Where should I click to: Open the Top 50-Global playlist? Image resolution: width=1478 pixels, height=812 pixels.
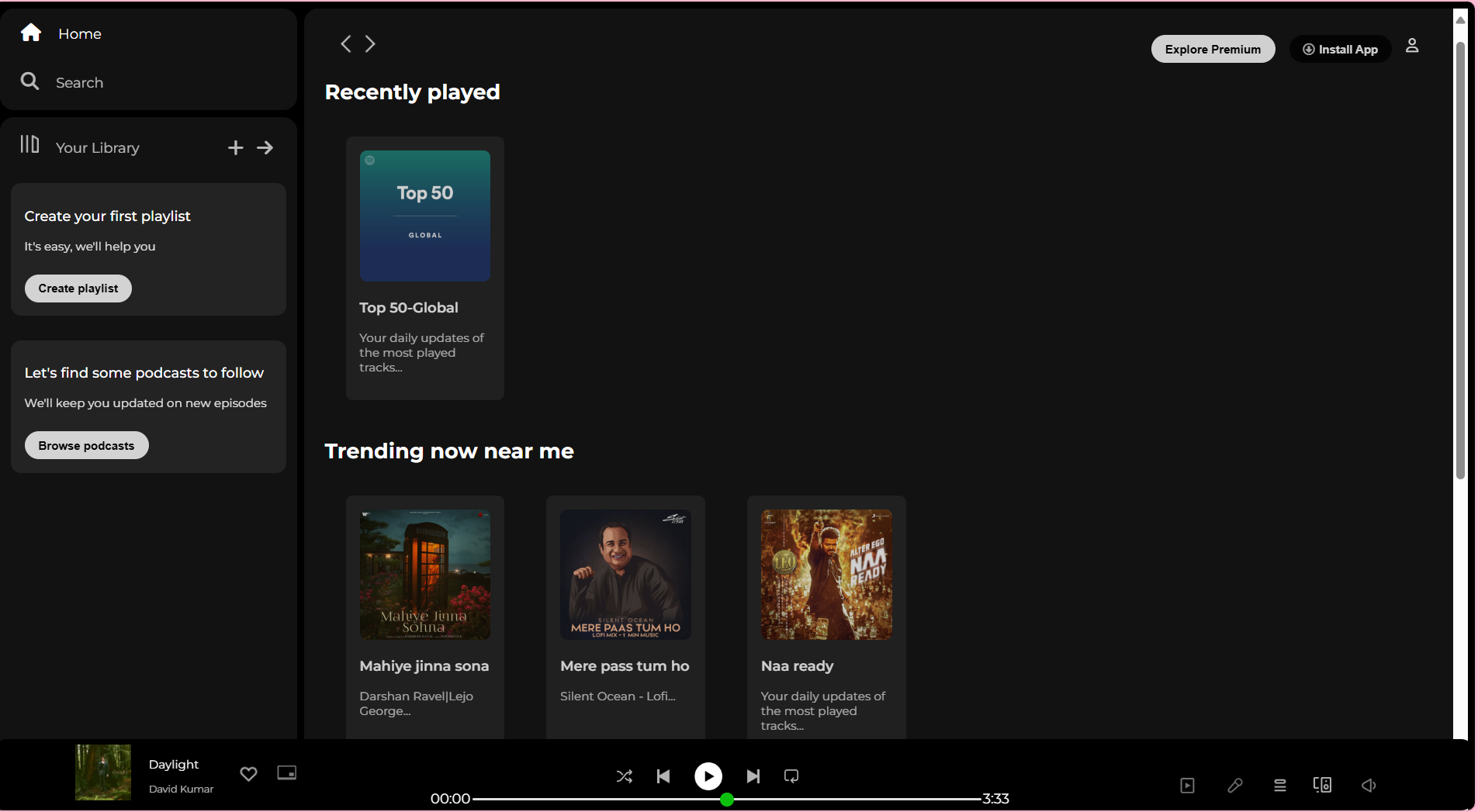pos(424,216)
